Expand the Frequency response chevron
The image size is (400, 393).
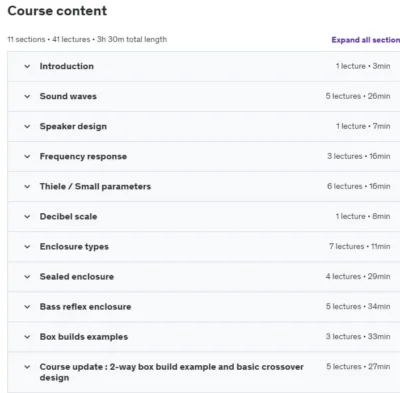point(27,156)
